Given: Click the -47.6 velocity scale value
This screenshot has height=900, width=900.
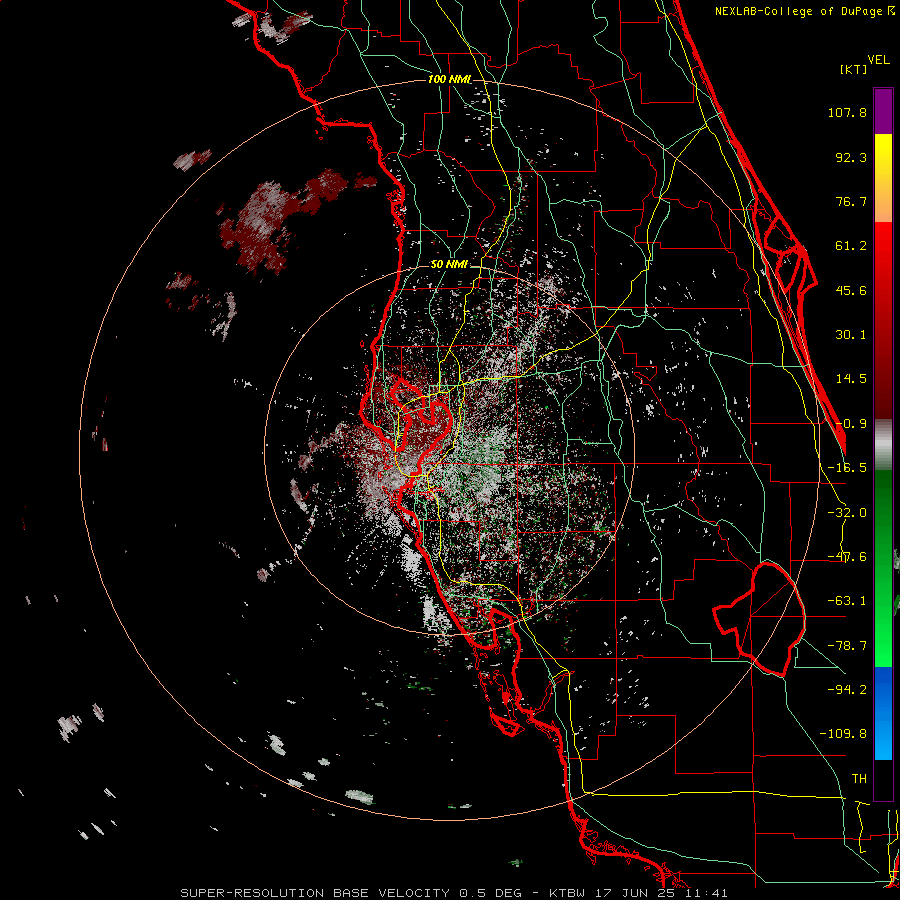Looking at the screenshot, I should 847,557.
